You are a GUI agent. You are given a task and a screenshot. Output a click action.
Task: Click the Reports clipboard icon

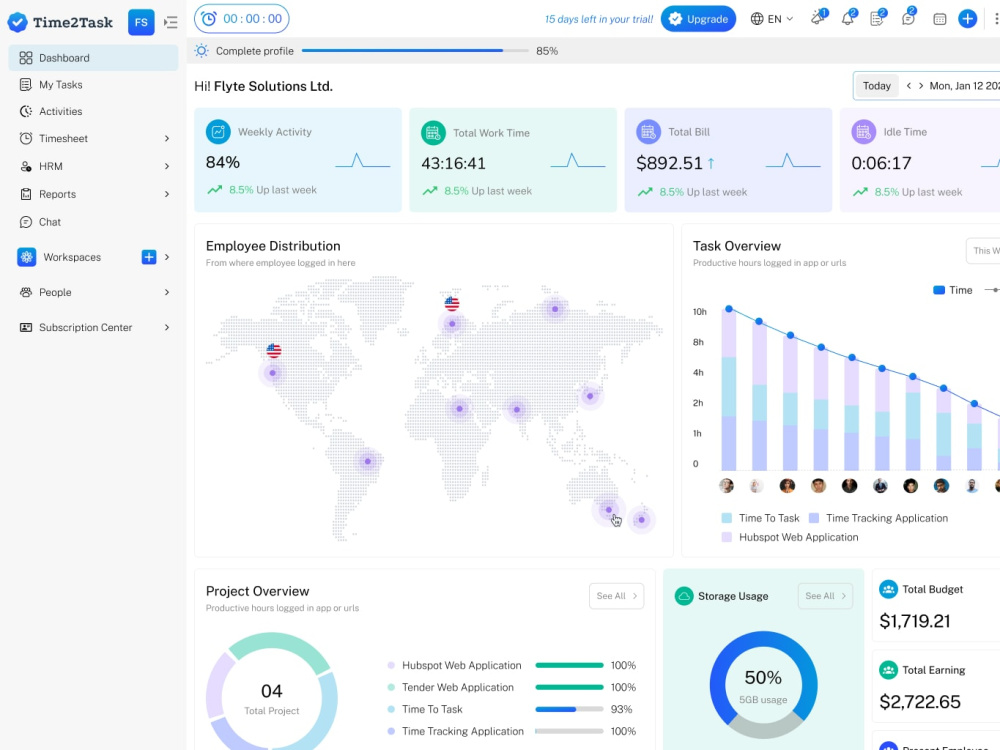[26, 195]
